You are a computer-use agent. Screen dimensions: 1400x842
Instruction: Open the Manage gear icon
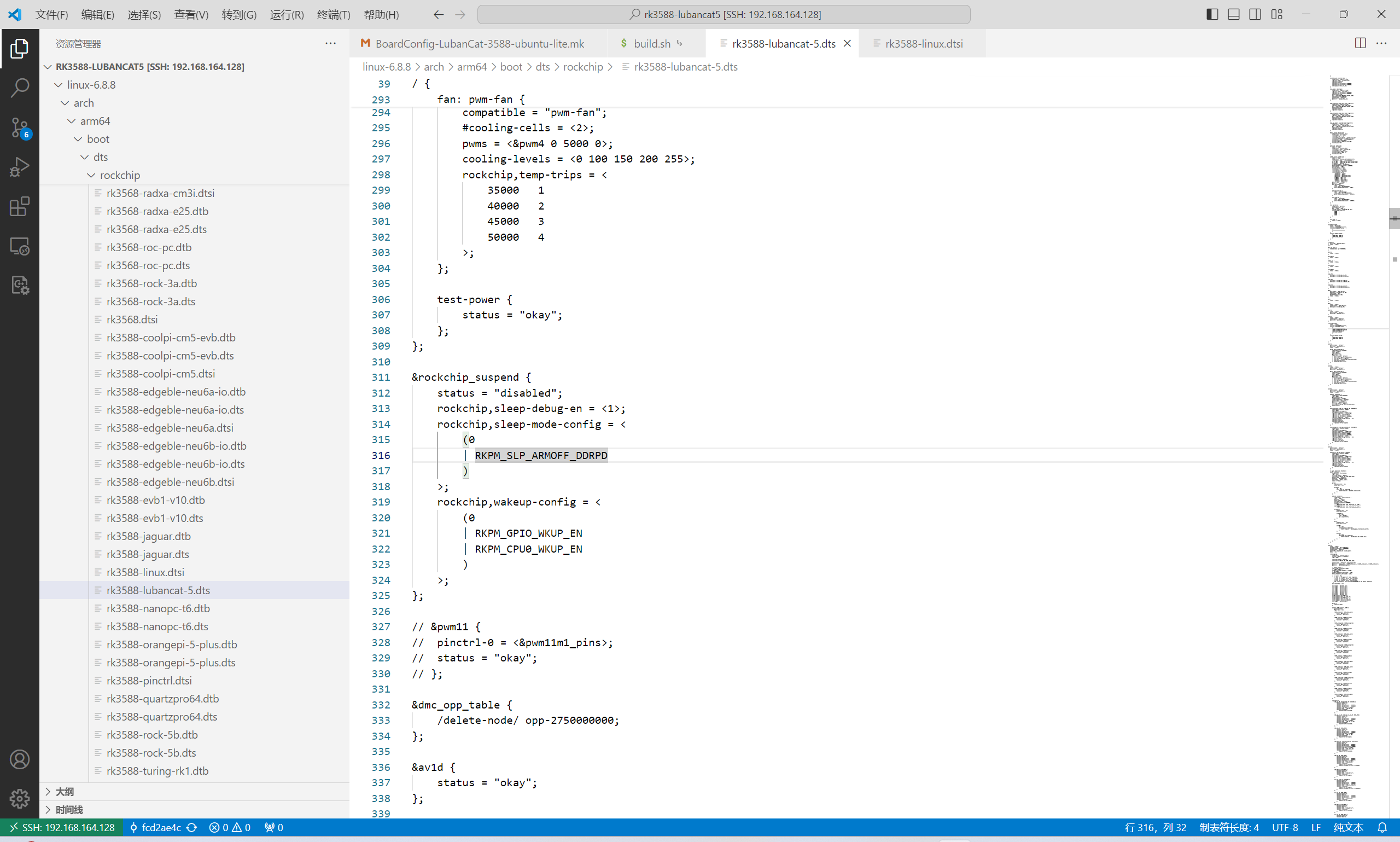[x=19, y=799]
